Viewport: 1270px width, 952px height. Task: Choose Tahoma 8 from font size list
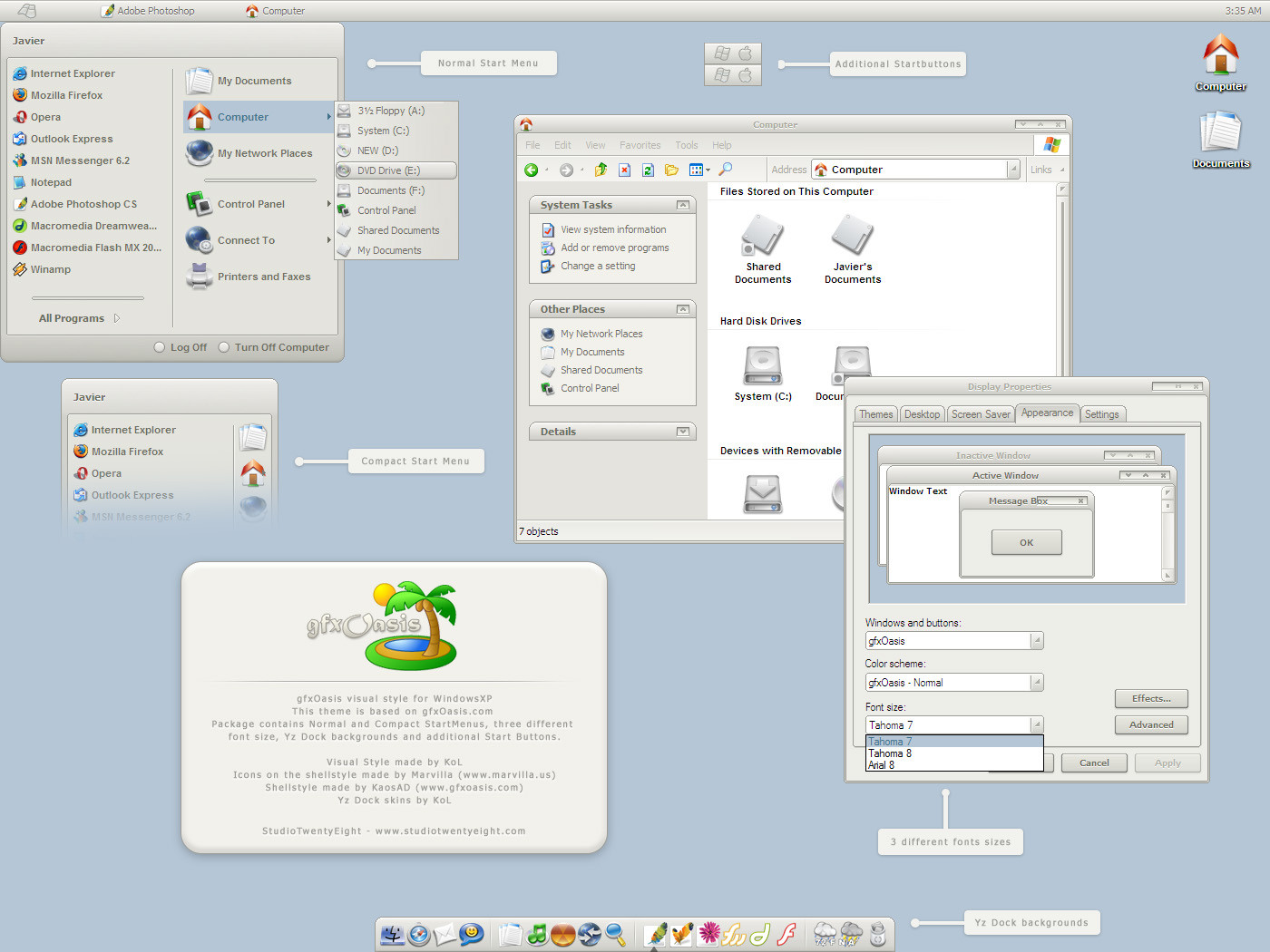[890, 753]
